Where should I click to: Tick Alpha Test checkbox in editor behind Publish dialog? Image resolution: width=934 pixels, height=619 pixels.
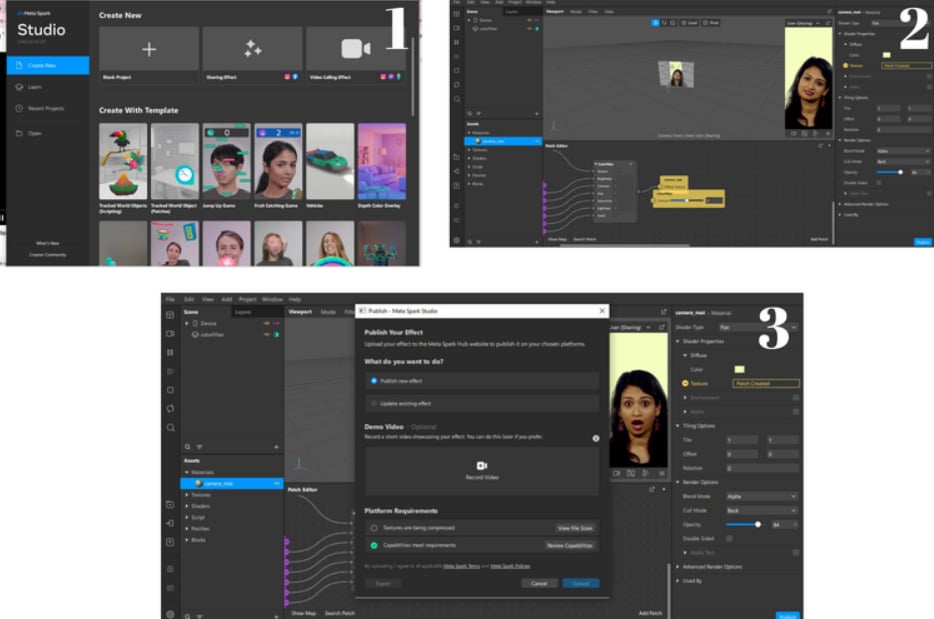pos(796,553)
